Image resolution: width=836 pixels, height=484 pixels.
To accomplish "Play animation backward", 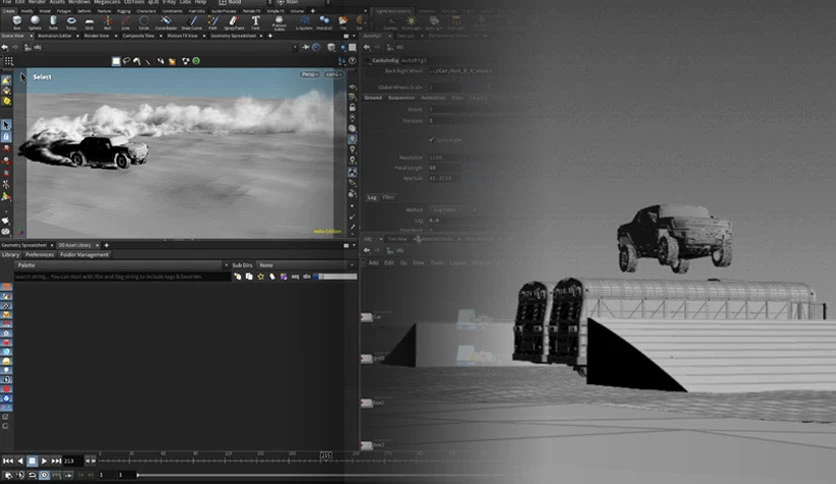I will click(20, 461).
